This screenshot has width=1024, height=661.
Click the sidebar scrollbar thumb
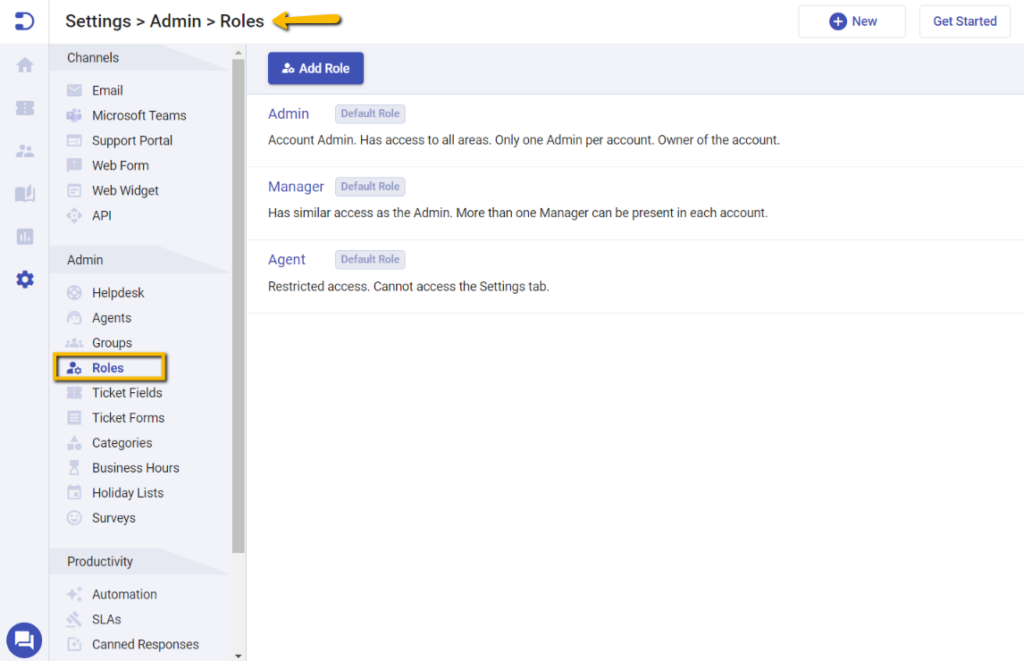238,307
